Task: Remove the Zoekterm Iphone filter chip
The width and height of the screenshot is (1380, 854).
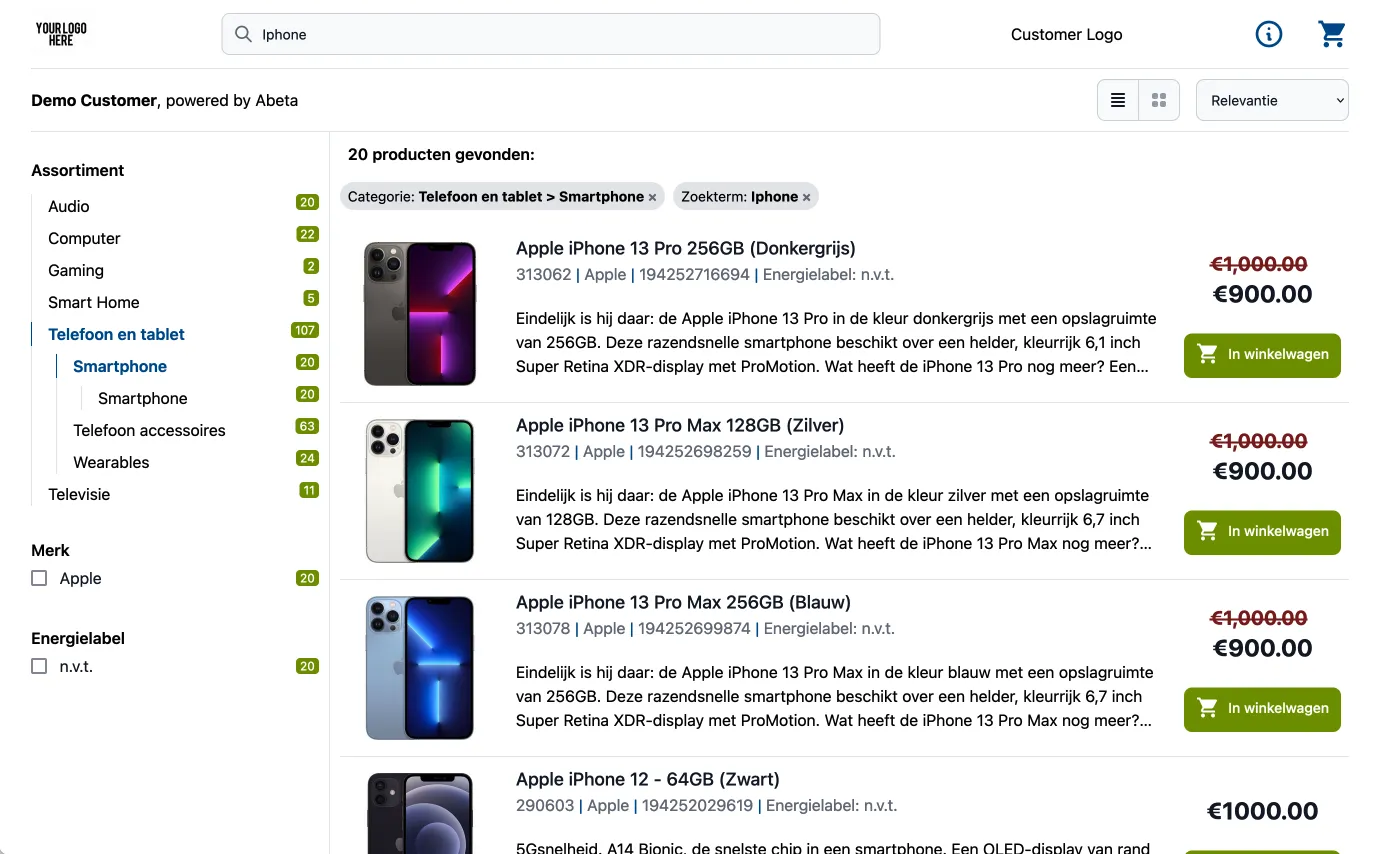Action: [x=806, y=197]
